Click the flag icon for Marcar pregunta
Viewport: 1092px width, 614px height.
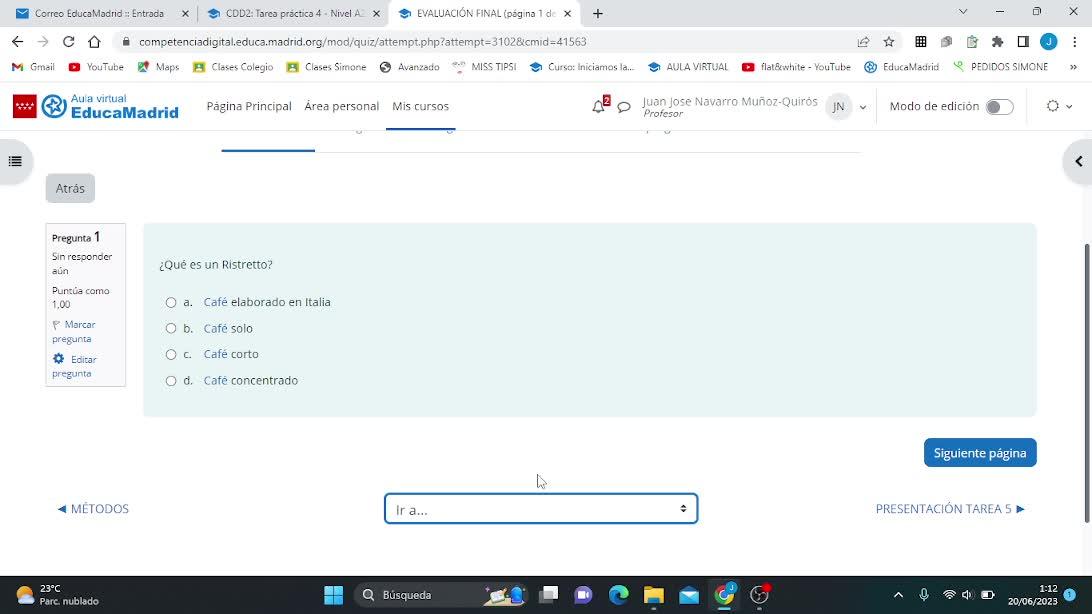coord(56,325)
